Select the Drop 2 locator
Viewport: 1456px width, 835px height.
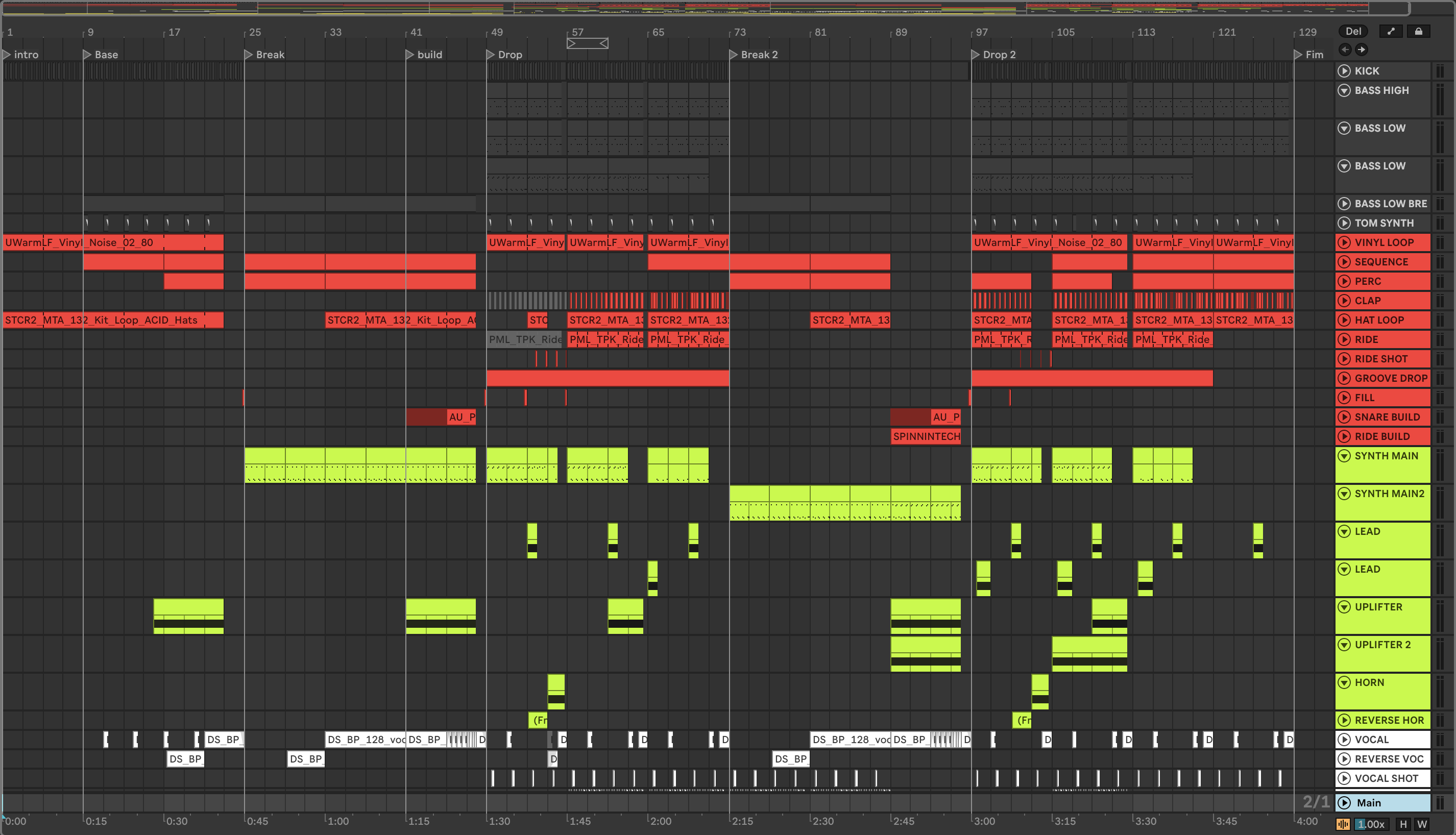tap(994, 55)
